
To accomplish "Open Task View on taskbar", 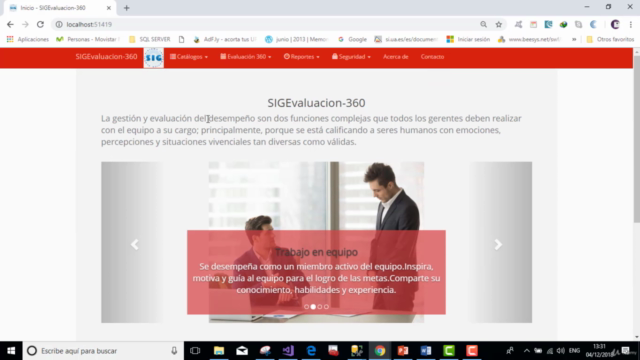I will 195,351.
